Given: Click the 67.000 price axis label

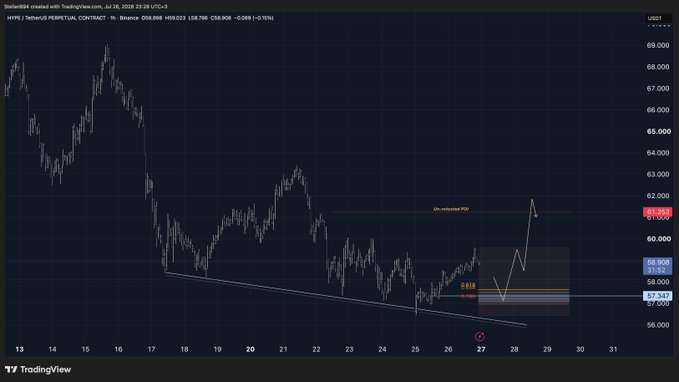Looking at the screenshot, I should tap(657, 88).
